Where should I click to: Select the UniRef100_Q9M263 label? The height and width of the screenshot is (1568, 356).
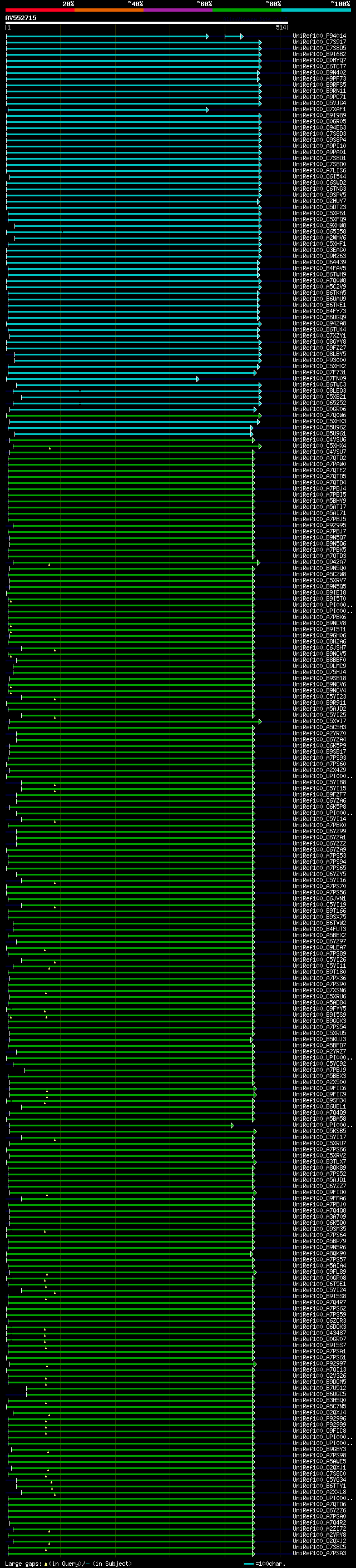coord(319,256)
